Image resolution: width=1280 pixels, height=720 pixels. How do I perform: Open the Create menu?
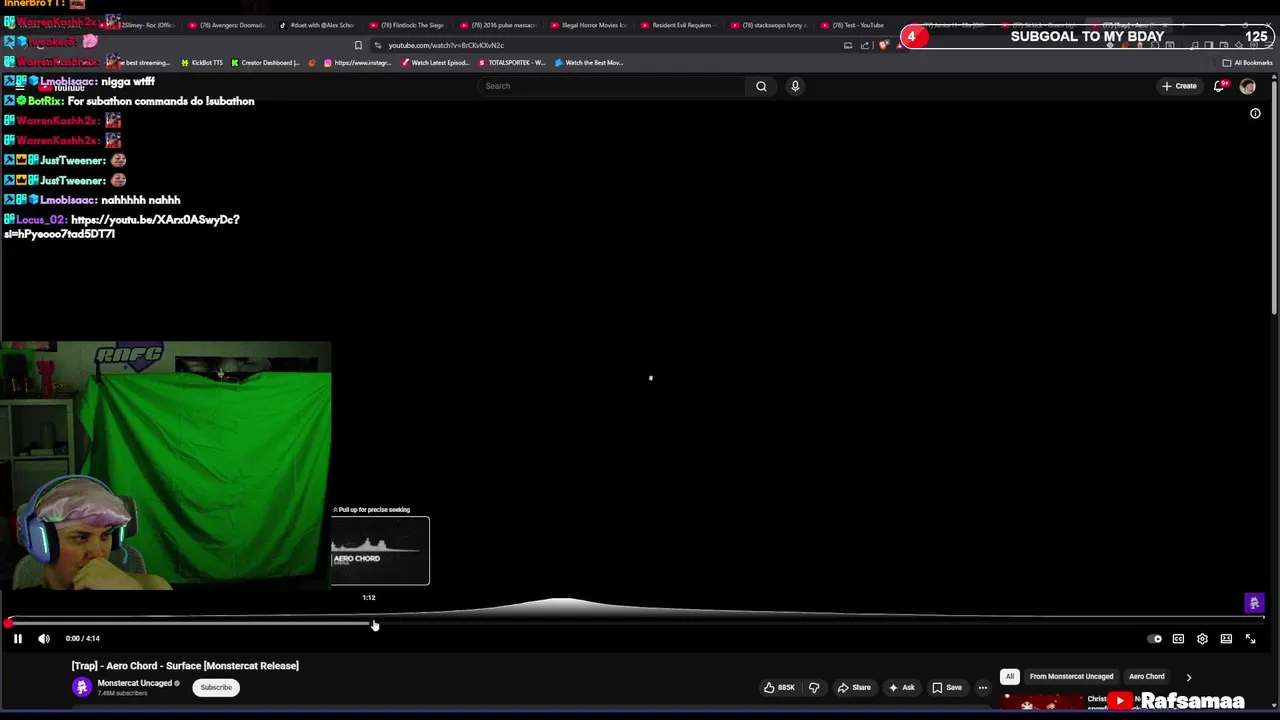[x=1179, y=86]
